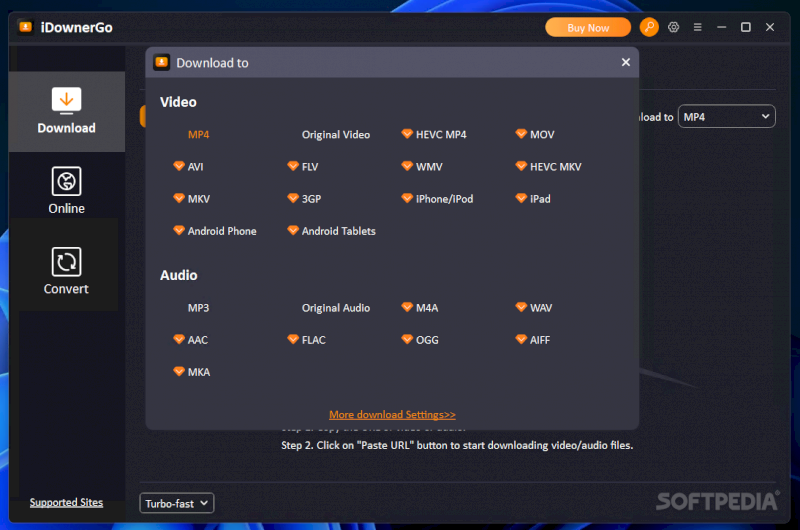Open More download Settings link
This screenshot has height=530, width=800.
(x=392, y=415)
